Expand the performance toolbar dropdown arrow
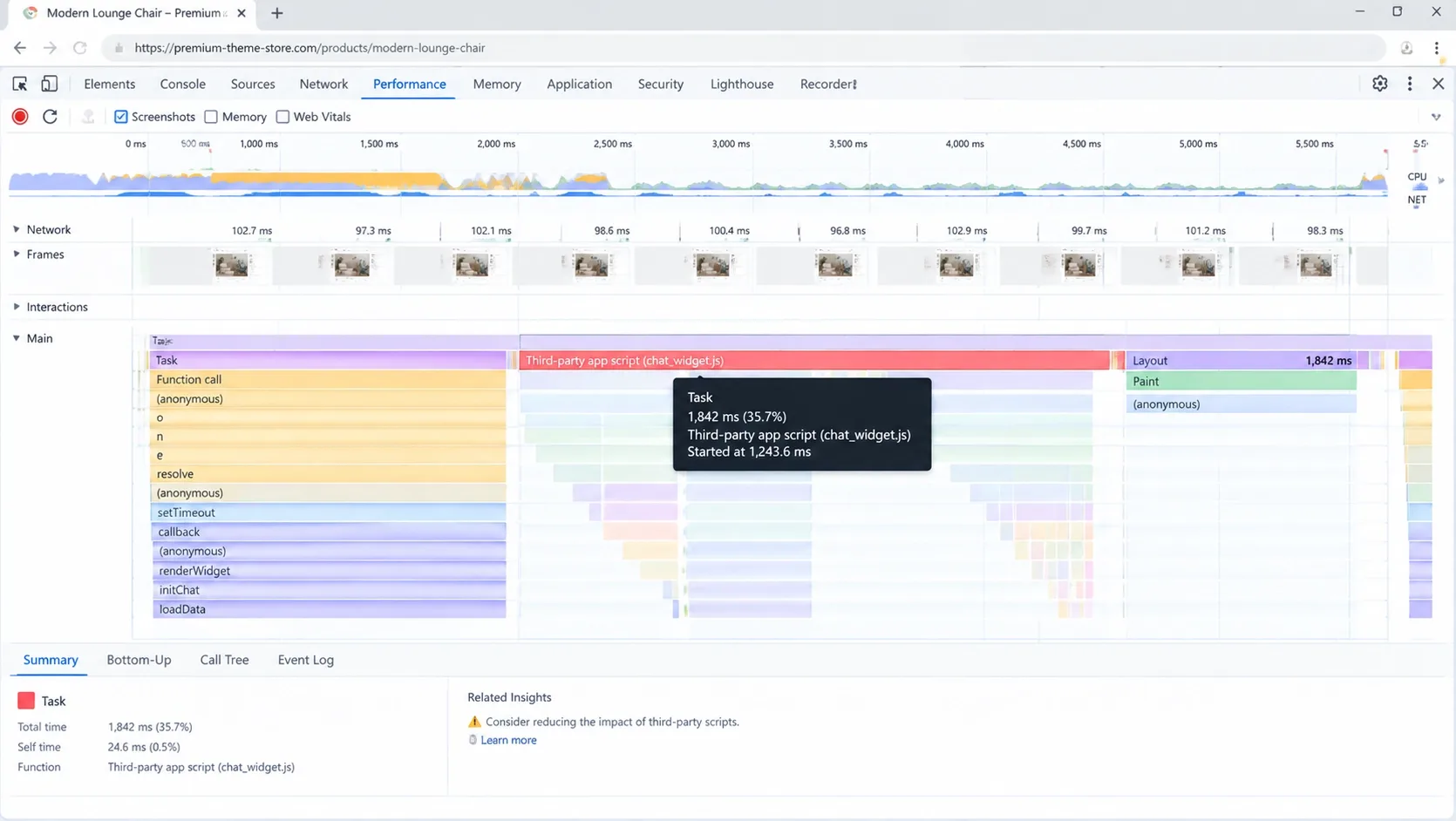Screen dimensions: 1456x821 coord(1436,117)
